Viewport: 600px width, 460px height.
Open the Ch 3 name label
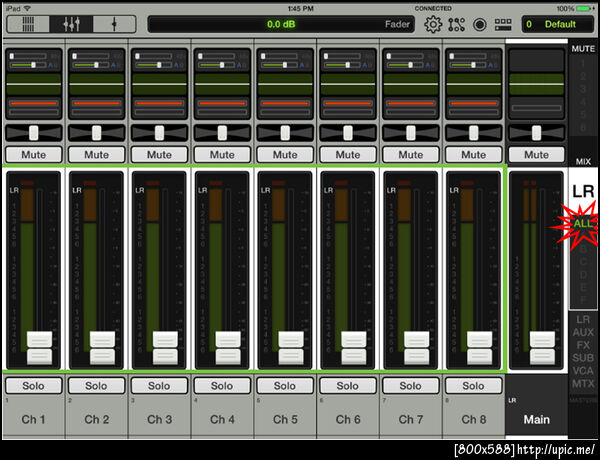click(x=159, y=419)
